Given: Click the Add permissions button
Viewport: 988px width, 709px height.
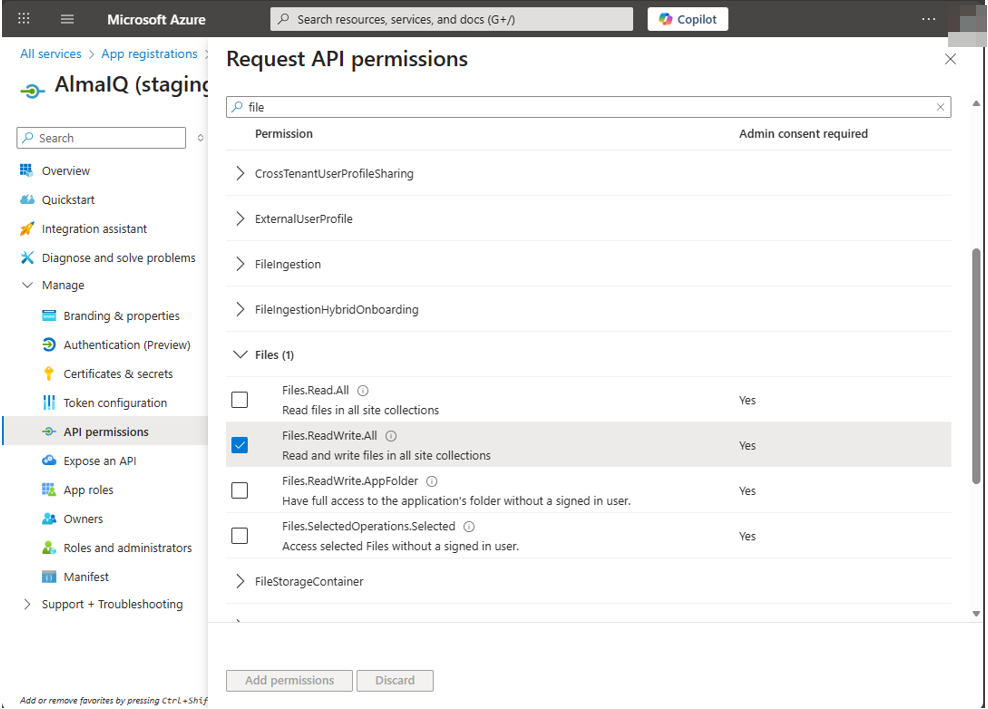Looking at the screenshot, I should point(289,680).
